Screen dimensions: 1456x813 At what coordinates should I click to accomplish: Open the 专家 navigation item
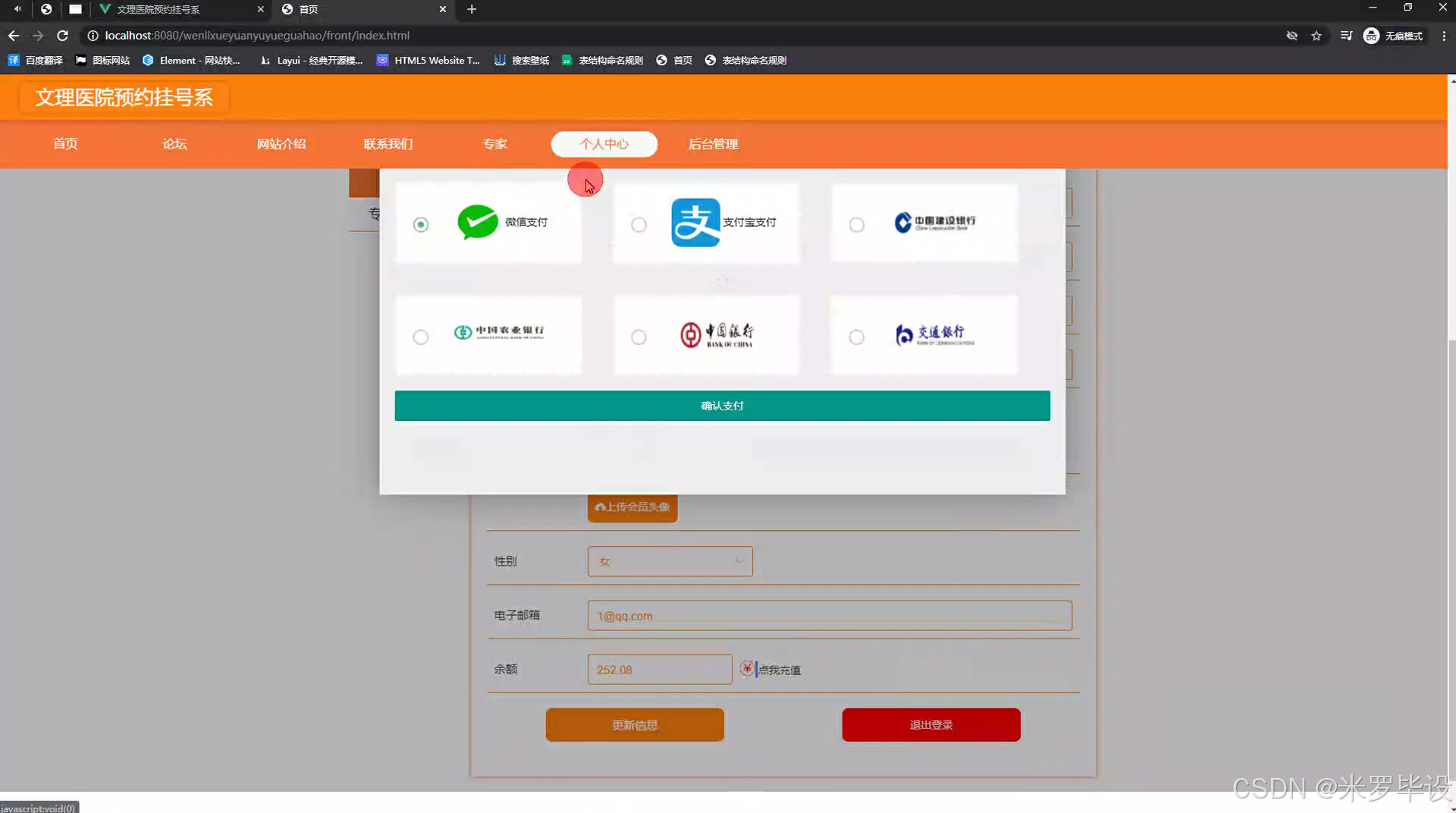(495, 144)
